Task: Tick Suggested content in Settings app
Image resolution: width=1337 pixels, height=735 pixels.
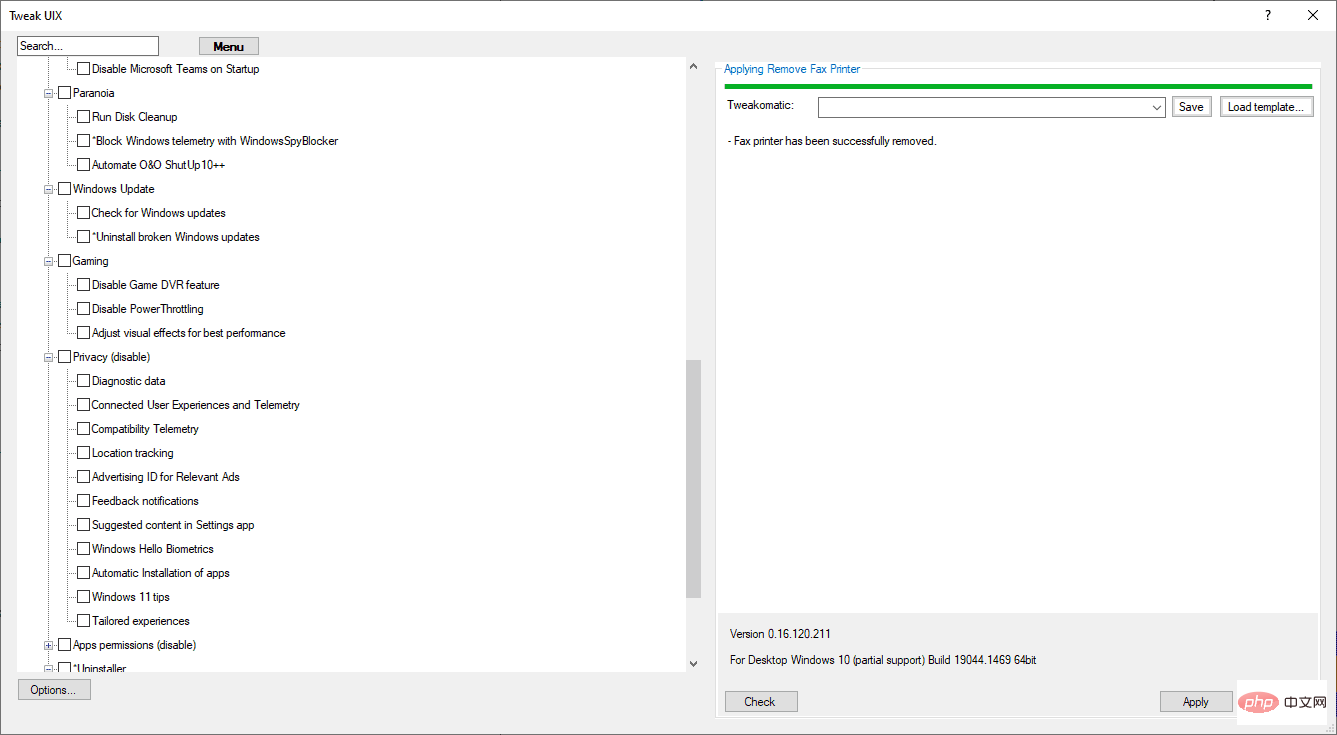Action: coord(84,525)
